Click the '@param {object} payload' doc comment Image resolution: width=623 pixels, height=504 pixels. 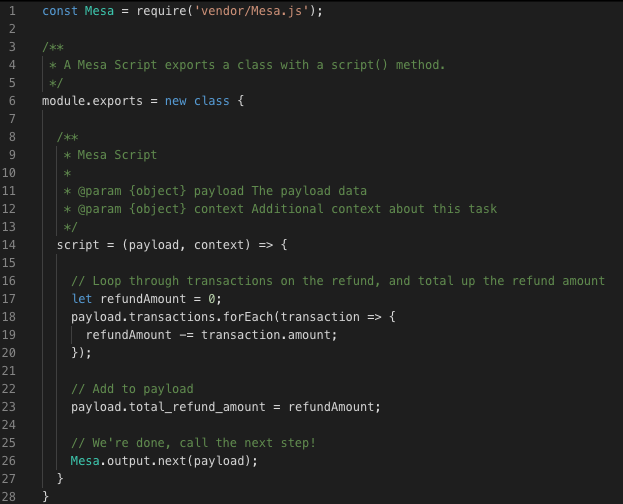click(x=161, y=191)
